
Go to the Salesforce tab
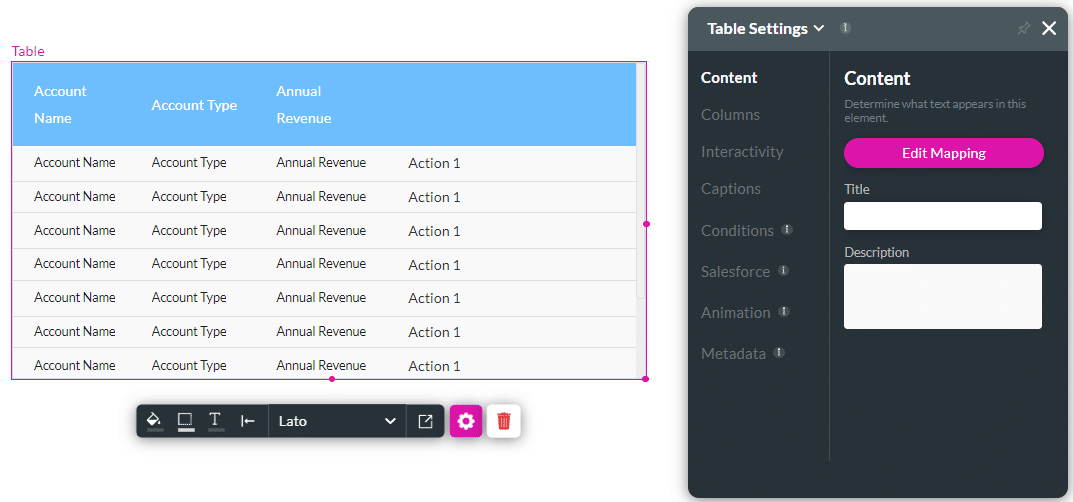[735, 272]
